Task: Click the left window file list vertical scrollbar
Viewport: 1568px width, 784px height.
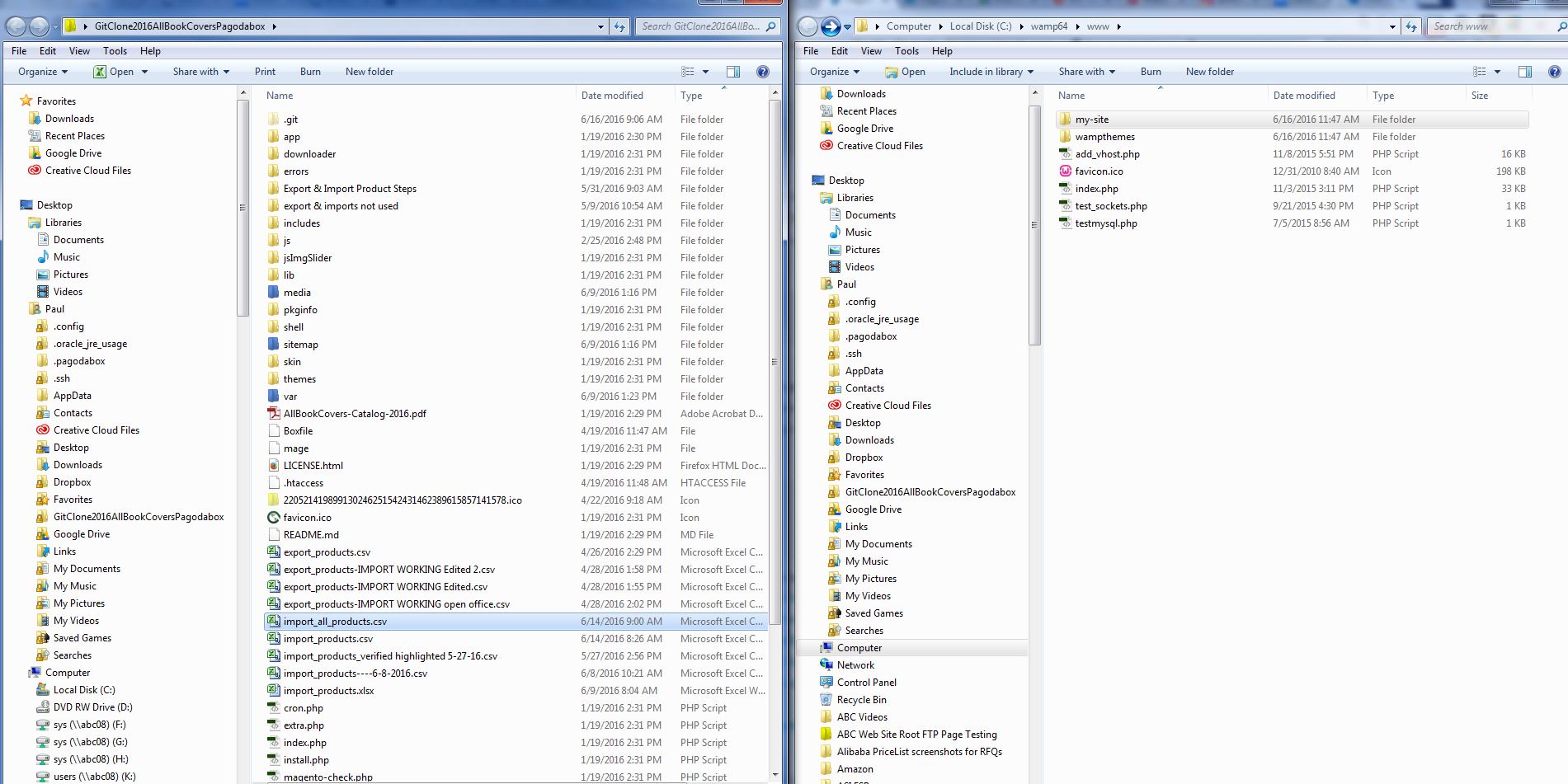Action: click(x=775, y=361)
